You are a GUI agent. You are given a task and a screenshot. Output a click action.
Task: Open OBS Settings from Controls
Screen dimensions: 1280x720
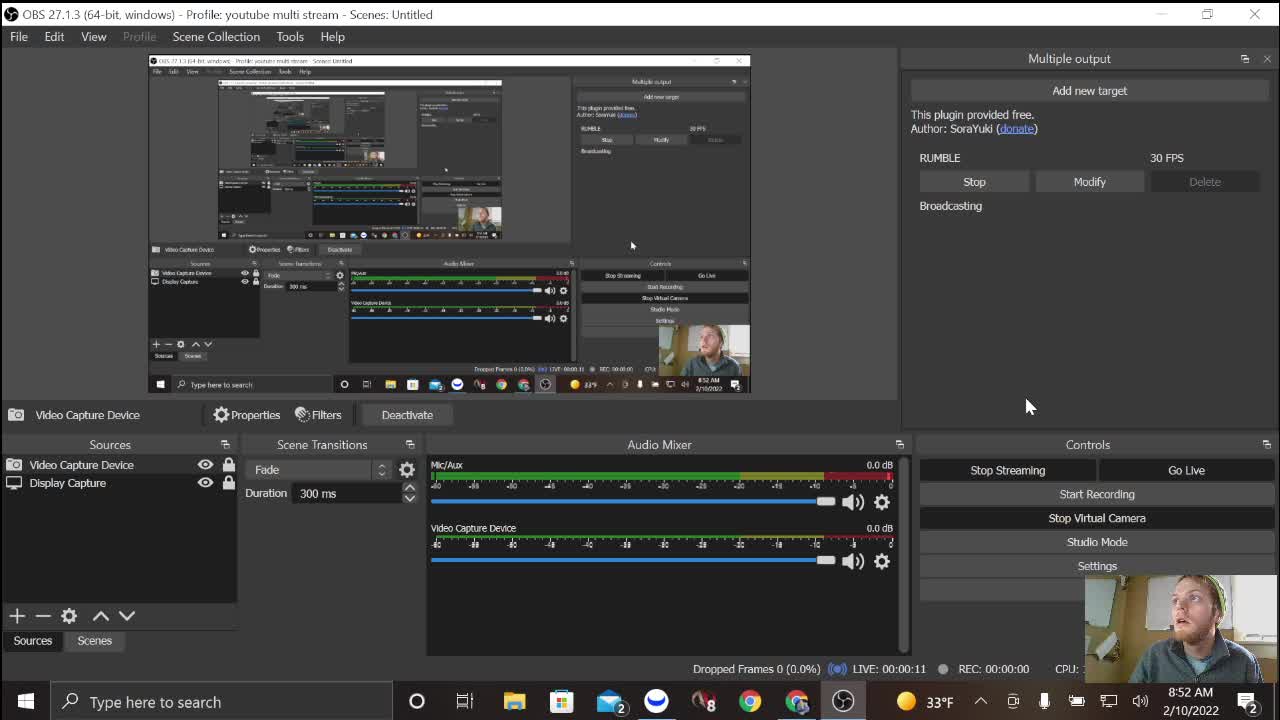[x=1097, y=566]
